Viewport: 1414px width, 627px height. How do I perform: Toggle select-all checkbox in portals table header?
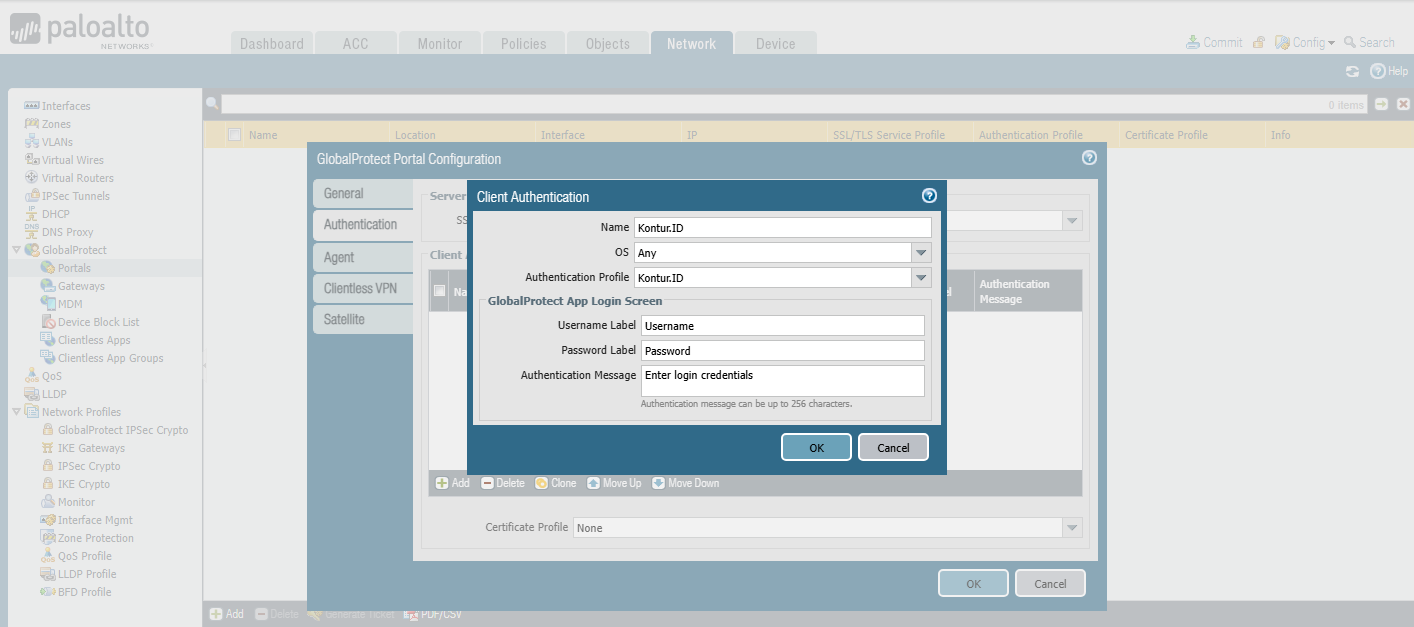pyautogui.click(x=234, y=135)
